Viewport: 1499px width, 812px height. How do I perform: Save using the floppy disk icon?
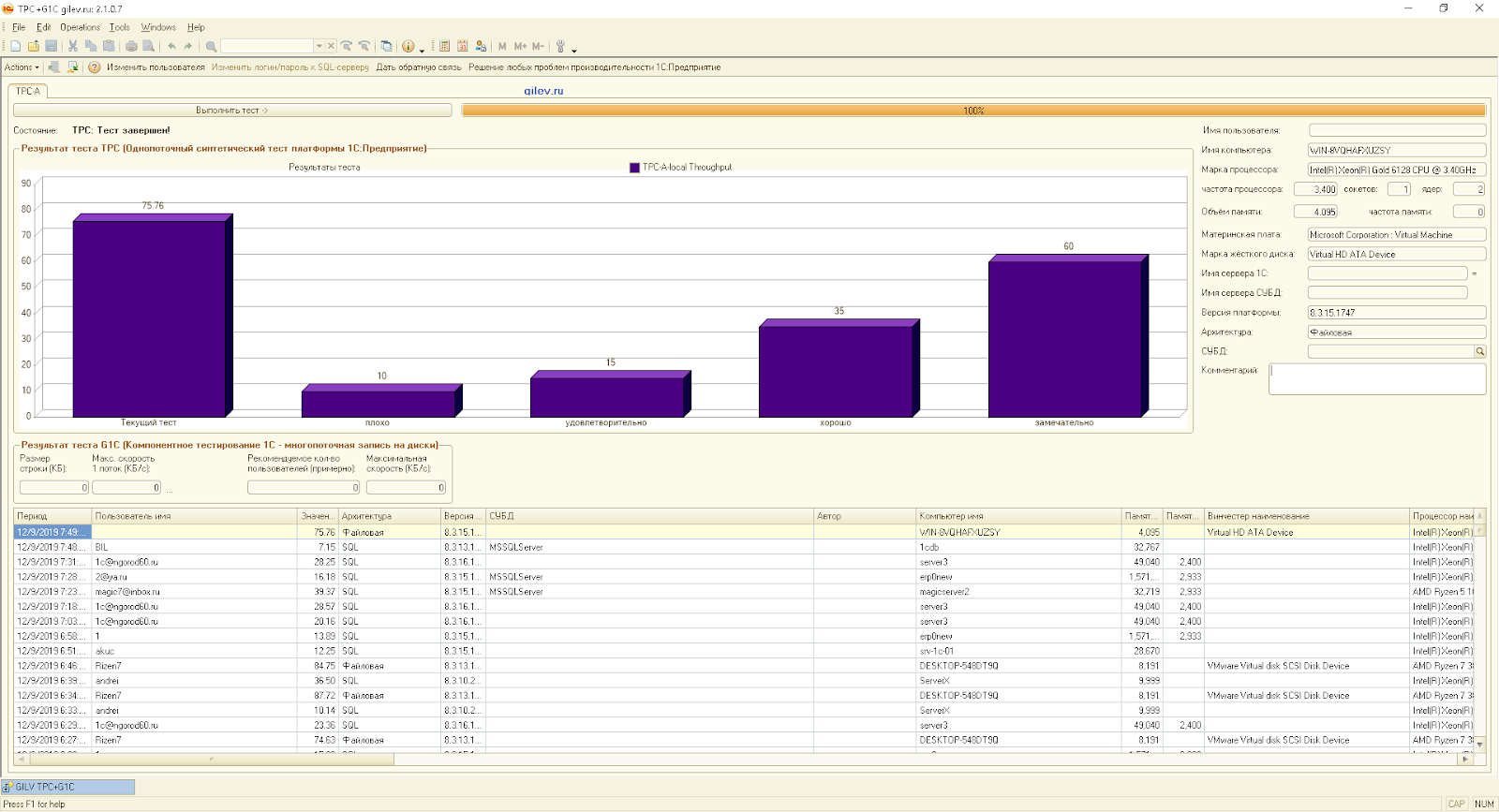tap(52, 46)
